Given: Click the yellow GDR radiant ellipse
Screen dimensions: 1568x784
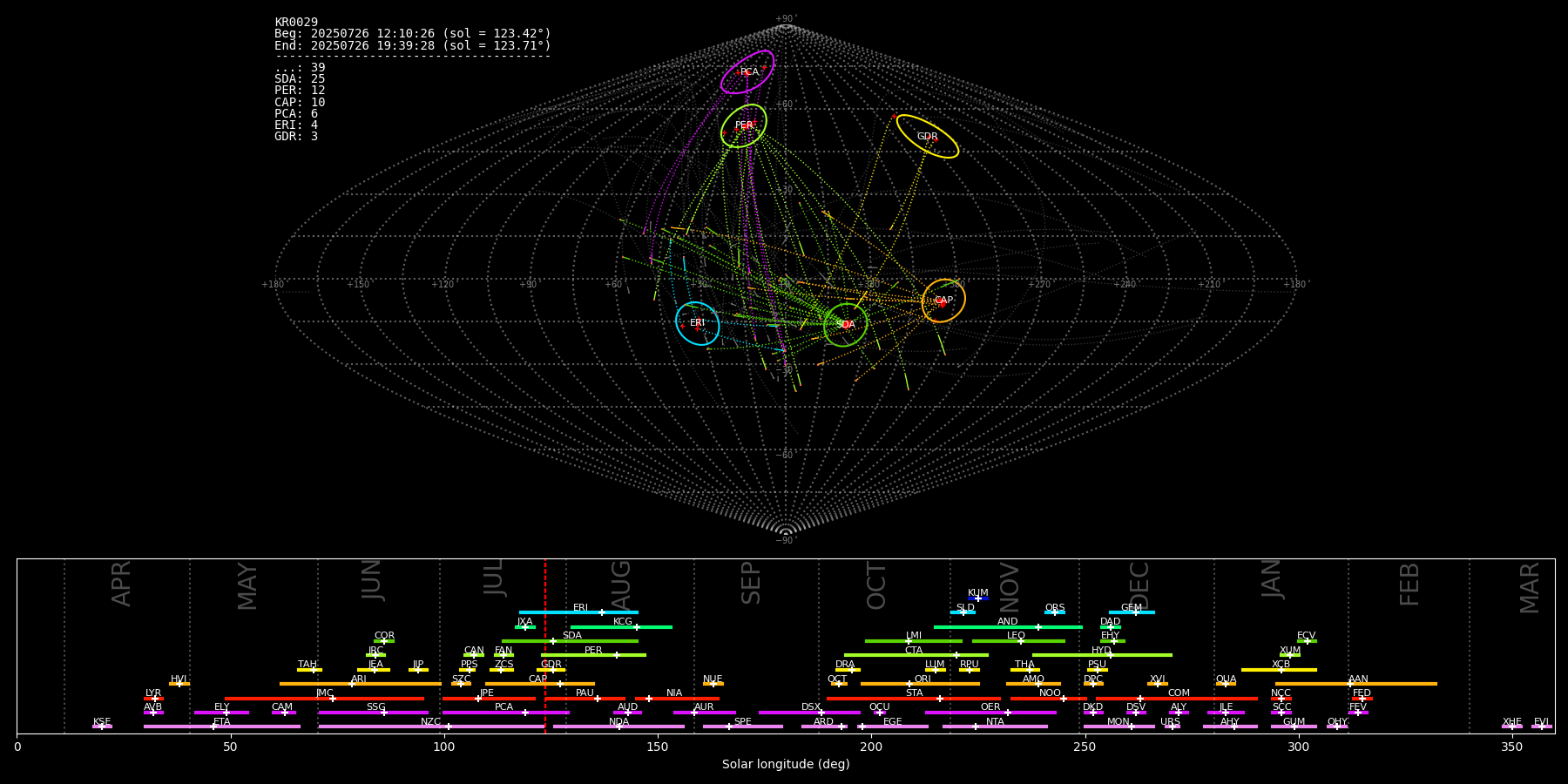Looking at the screenshot, I should coord(928,136).
